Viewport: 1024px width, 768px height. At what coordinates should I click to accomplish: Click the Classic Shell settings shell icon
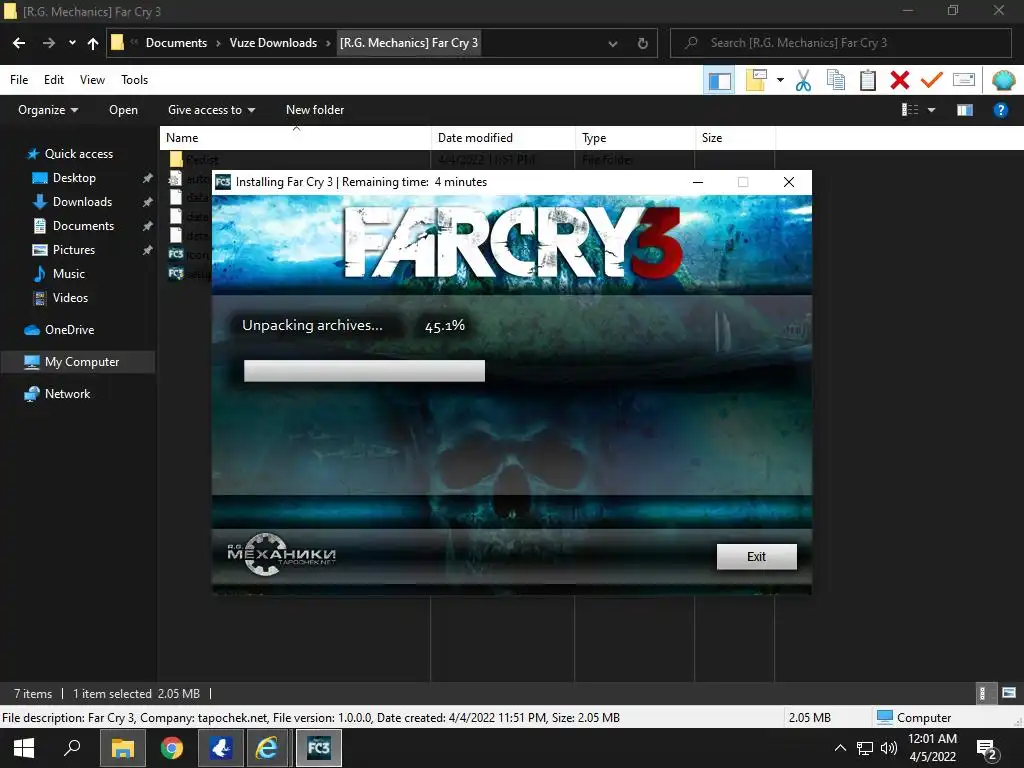click(1003, 81)
